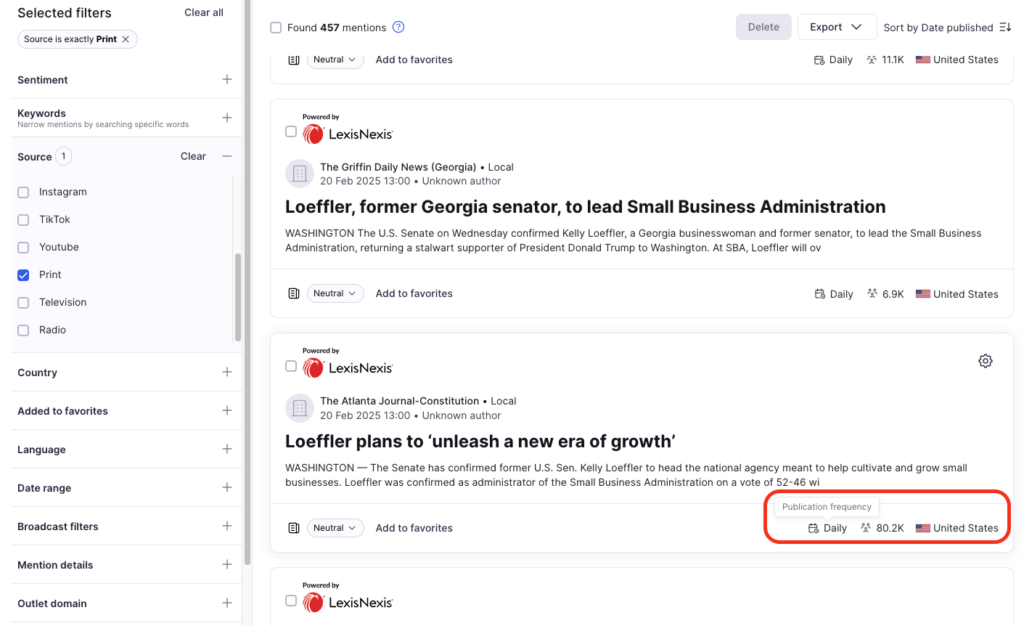1024x626 pixels.
Task: Open the Export dropdown
Action: coord(836,28)
